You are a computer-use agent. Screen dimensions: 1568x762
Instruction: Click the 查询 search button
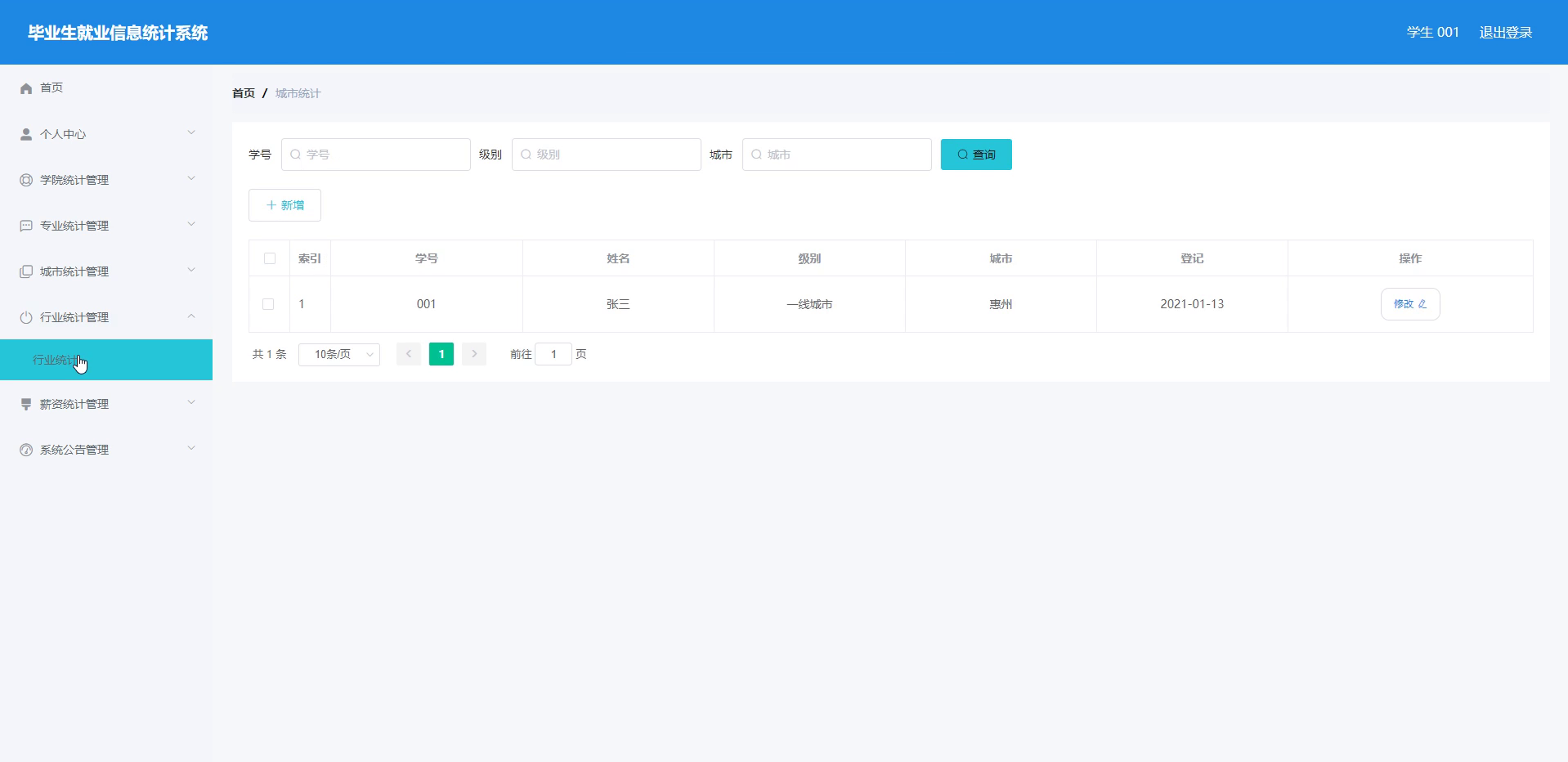coord(976,155)
